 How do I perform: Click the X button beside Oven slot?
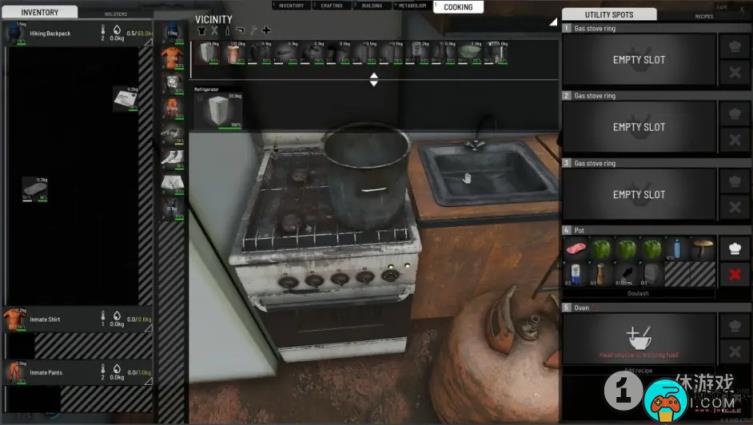tap(735, 352)
